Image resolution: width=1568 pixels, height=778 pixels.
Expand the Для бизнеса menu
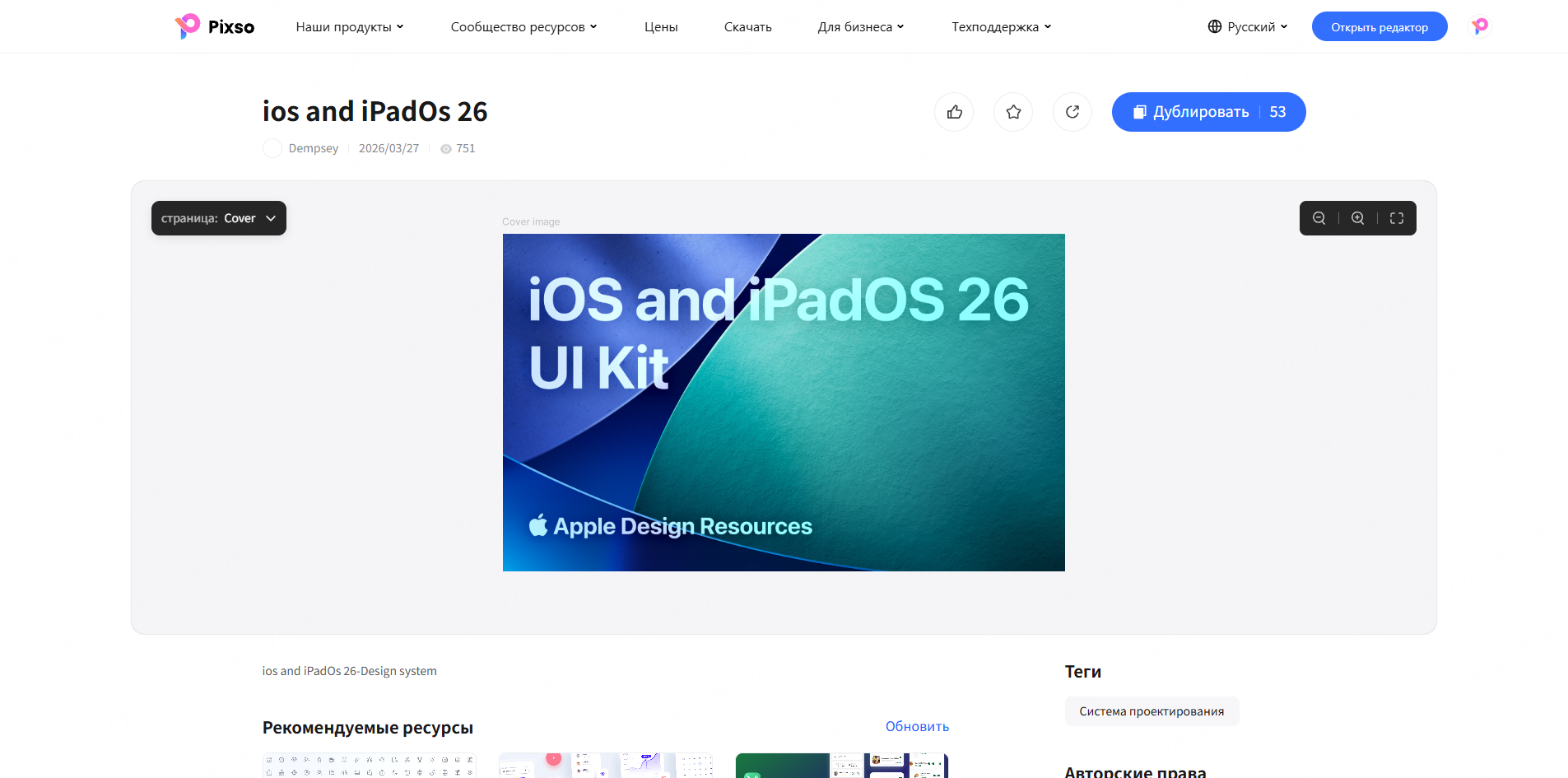[x=861, y=27]
